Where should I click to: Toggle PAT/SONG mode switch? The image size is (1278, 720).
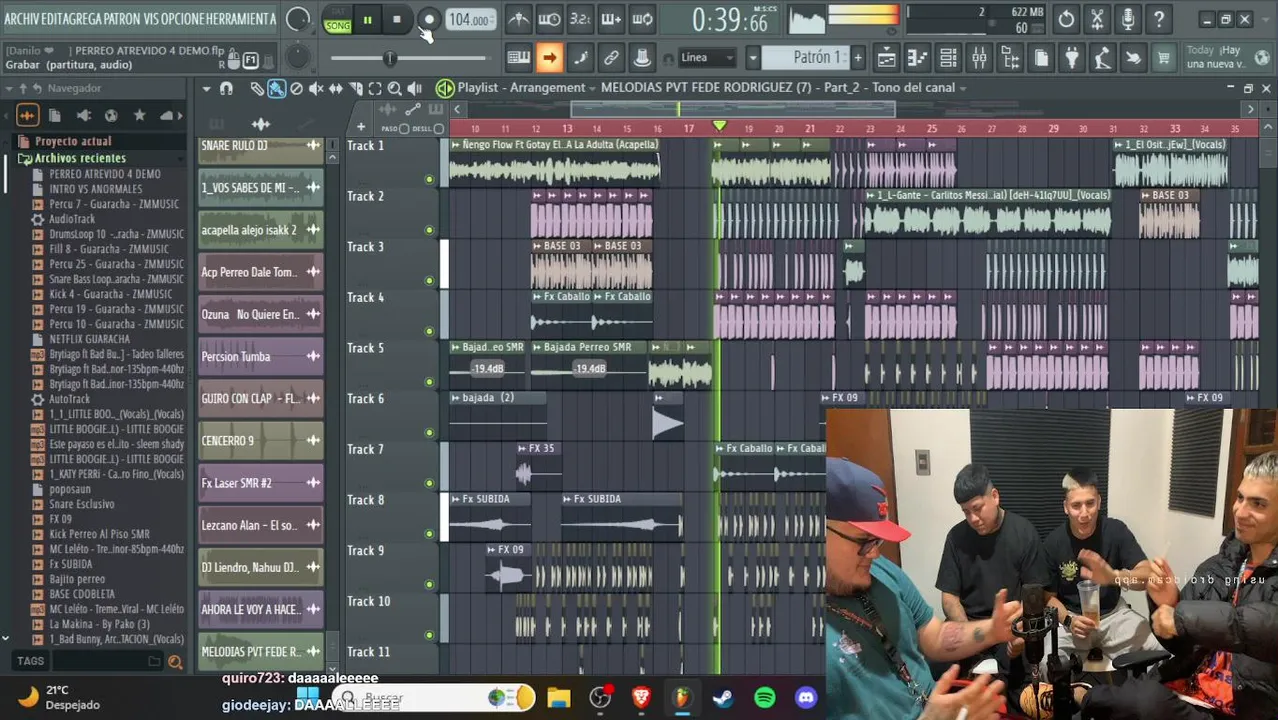338,20
